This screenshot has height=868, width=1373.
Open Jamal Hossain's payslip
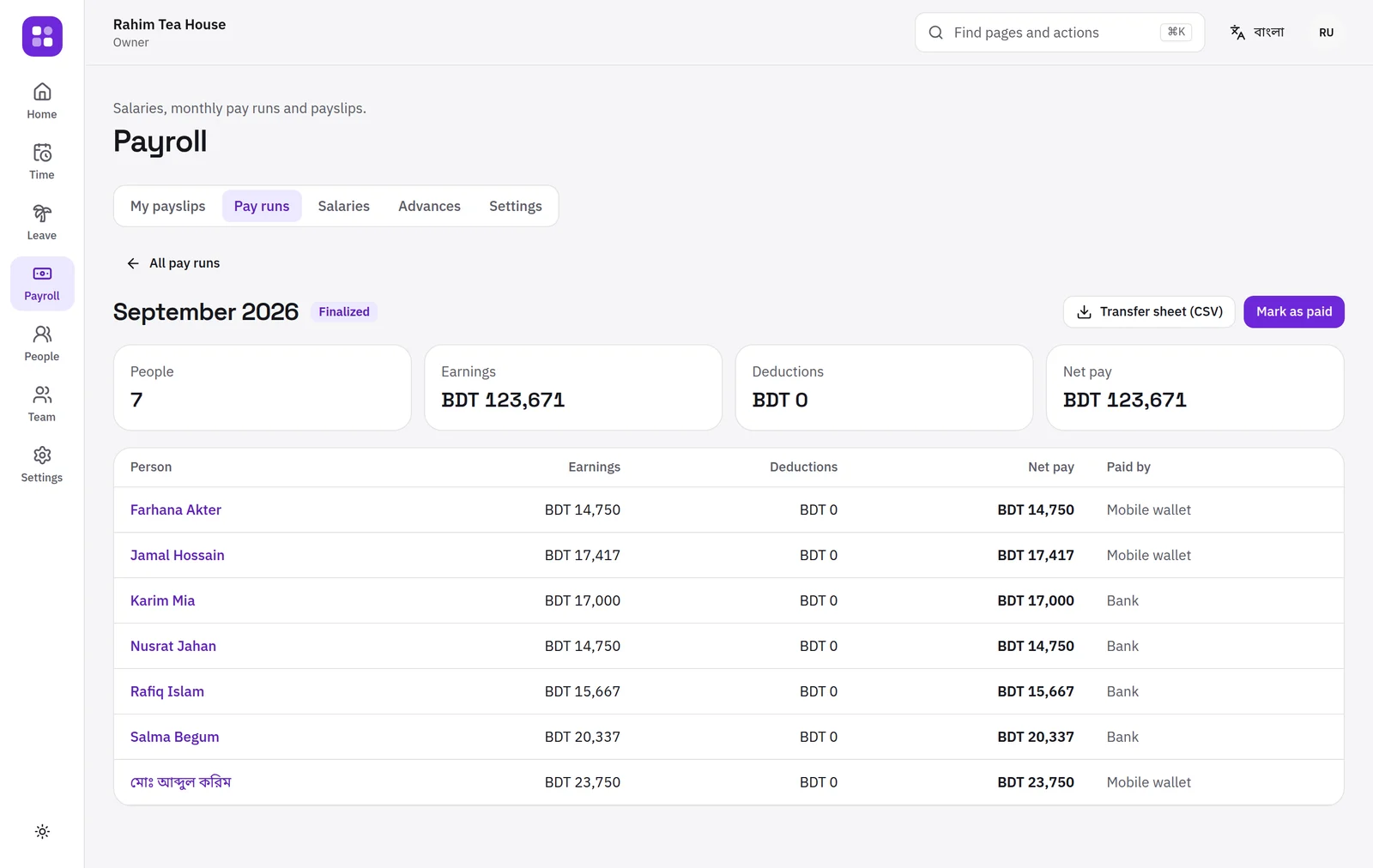pos(178,555)
